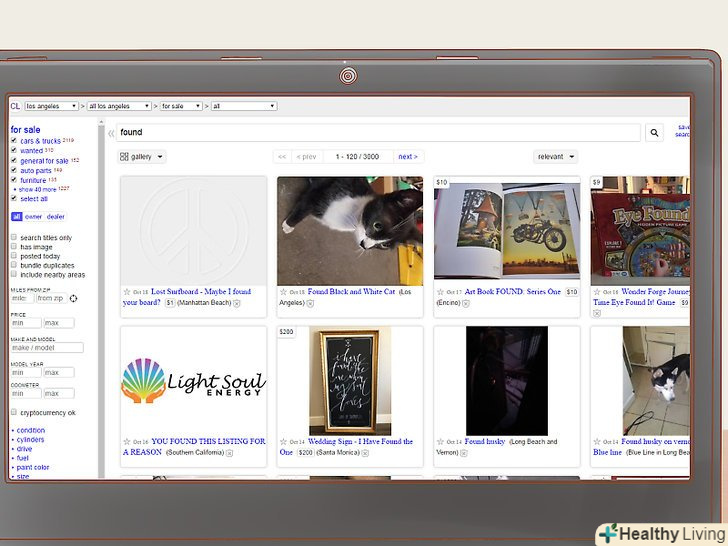The image size is (728, 546).
Task: Favorite star for Wonder Forge Journey listing
Action: tap(597, 292)
